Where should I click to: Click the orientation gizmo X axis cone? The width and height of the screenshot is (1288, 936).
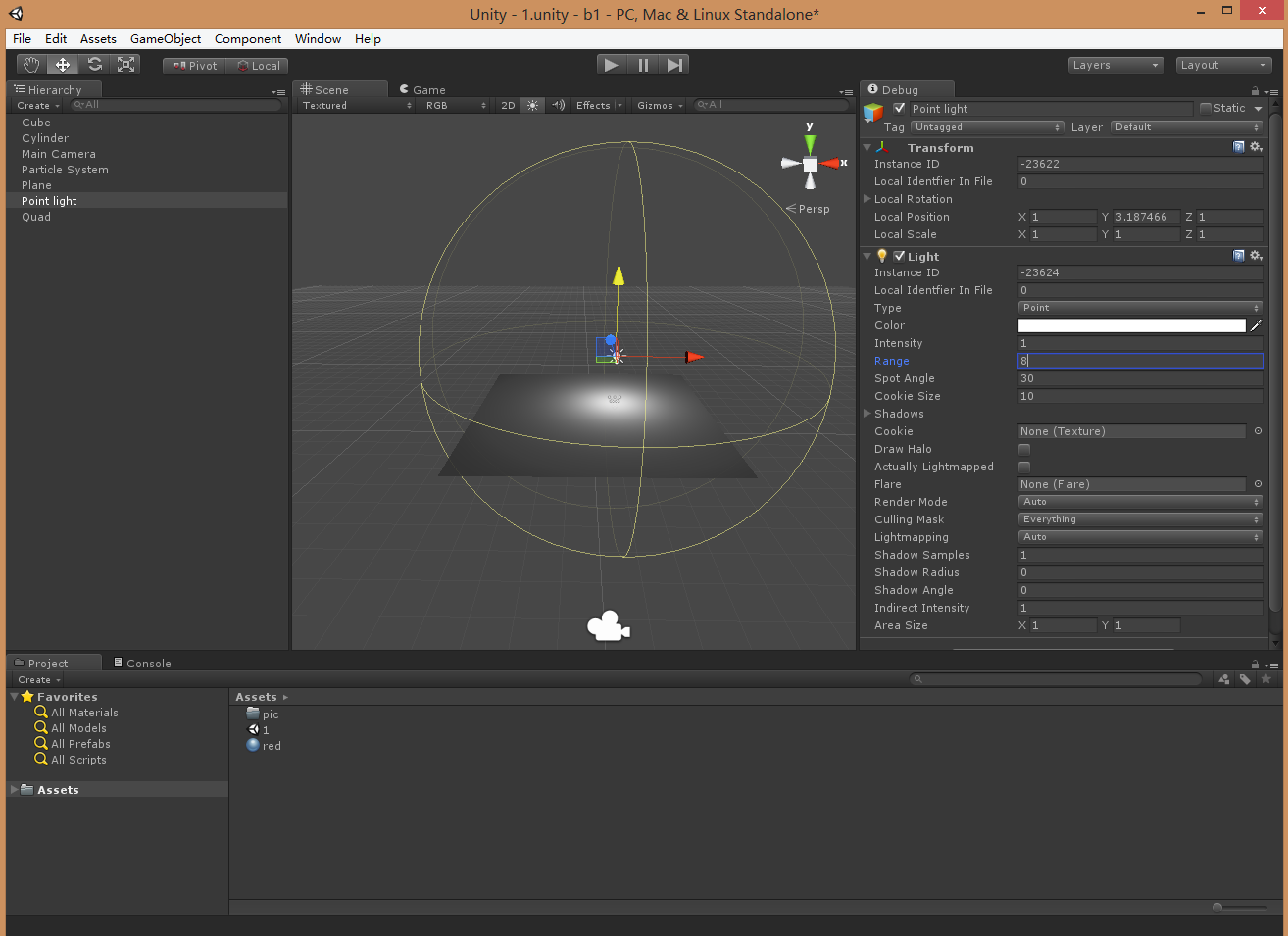tap(831, 164)
